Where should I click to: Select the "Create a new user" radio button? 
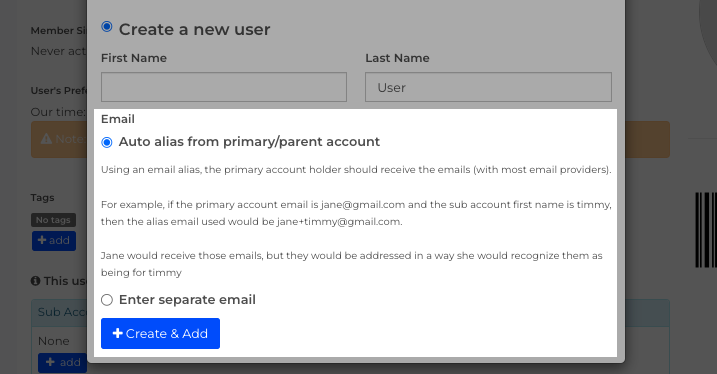tap(107, 27)
